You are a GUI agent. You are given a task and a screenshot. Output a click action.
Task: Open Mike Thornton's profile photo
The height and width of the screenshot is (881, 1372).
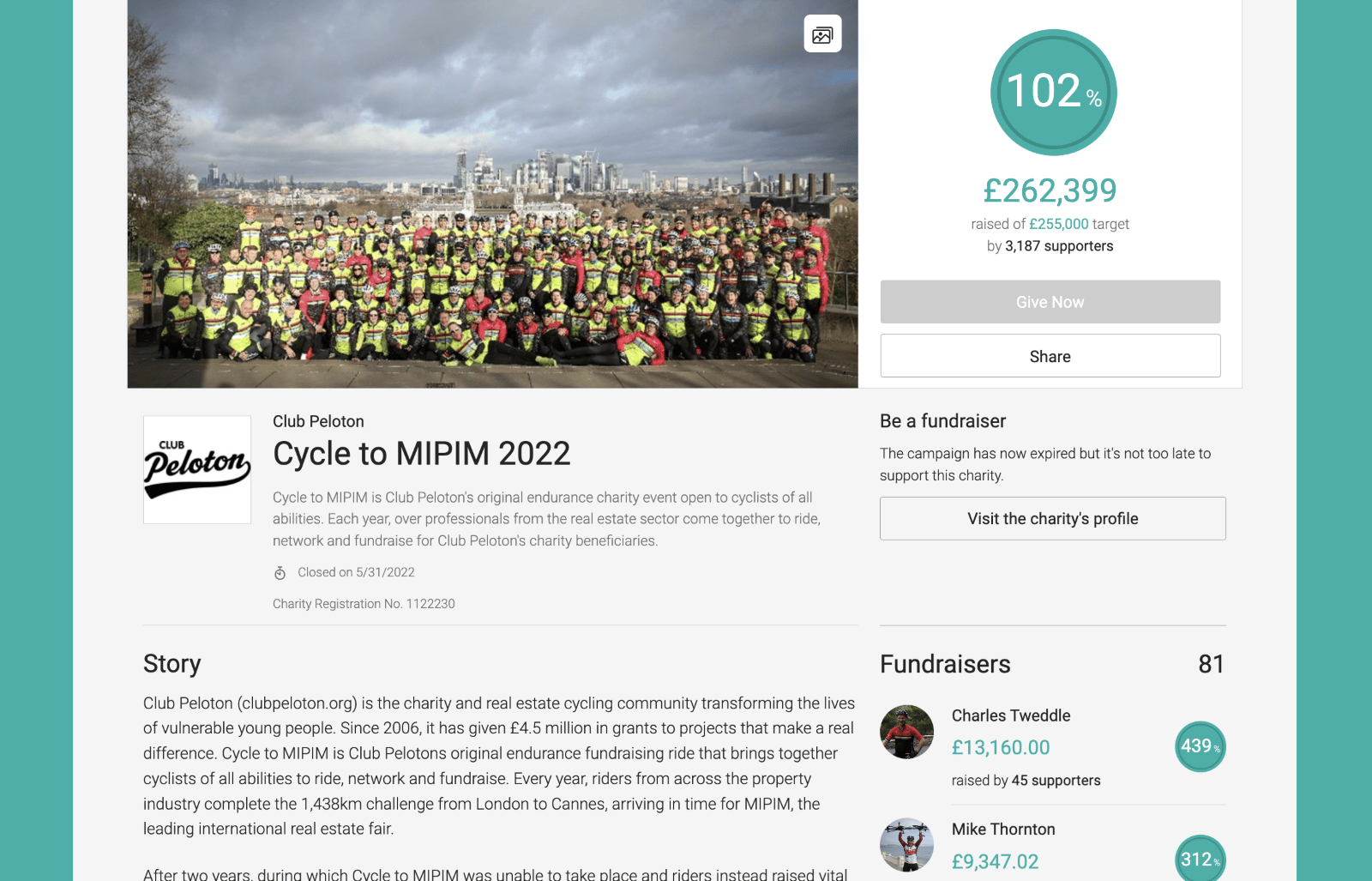click(x=906, y=845)
